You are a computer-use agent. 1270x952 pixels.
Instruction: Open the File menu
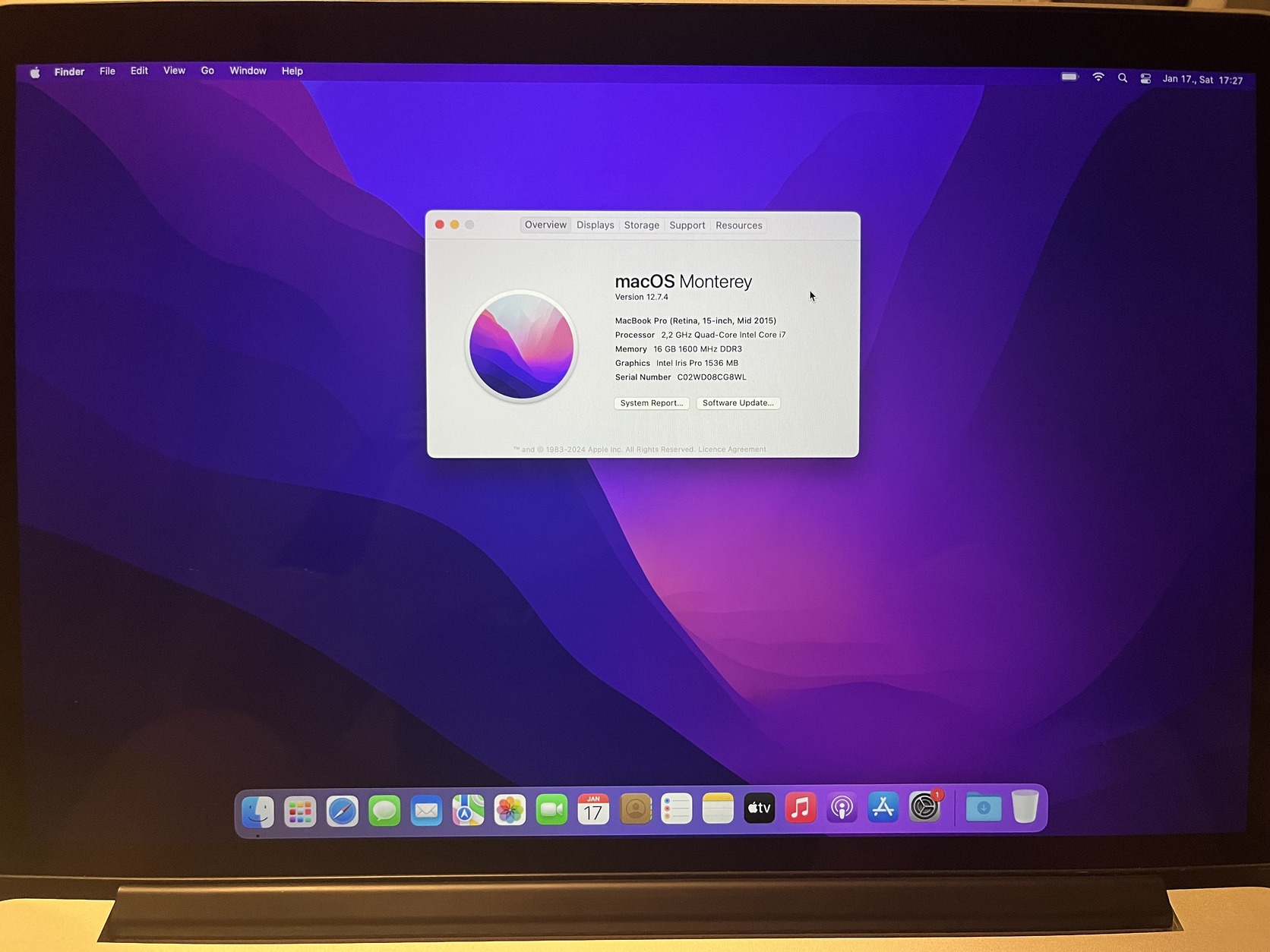click(x=108, y=71)
